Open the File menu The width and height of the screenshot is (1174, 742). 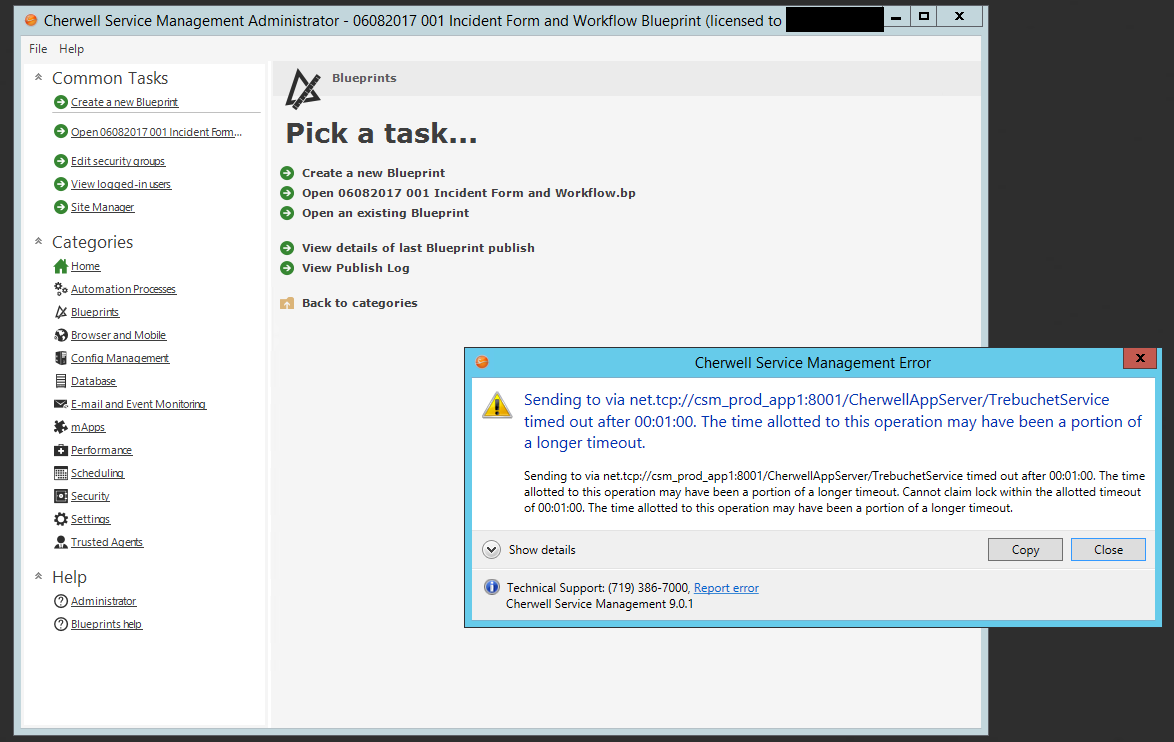click(x=38, y=49)
